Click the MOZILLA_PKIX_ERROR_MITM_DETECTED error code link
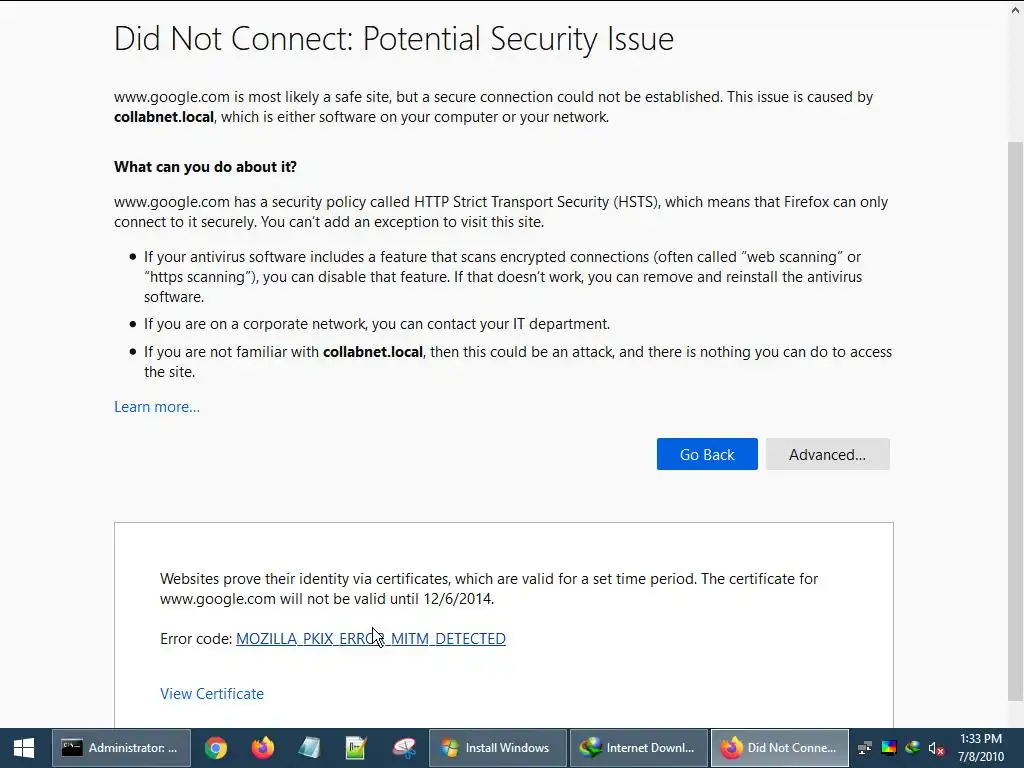This screenshot has height=768, width=1024. tap(370, 638)
